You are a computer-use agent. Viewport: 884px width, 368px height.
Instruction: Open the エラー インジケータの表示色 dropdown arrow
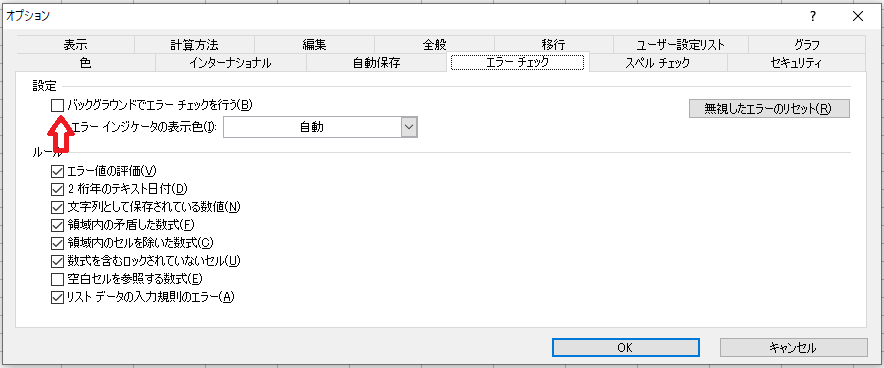409,127
